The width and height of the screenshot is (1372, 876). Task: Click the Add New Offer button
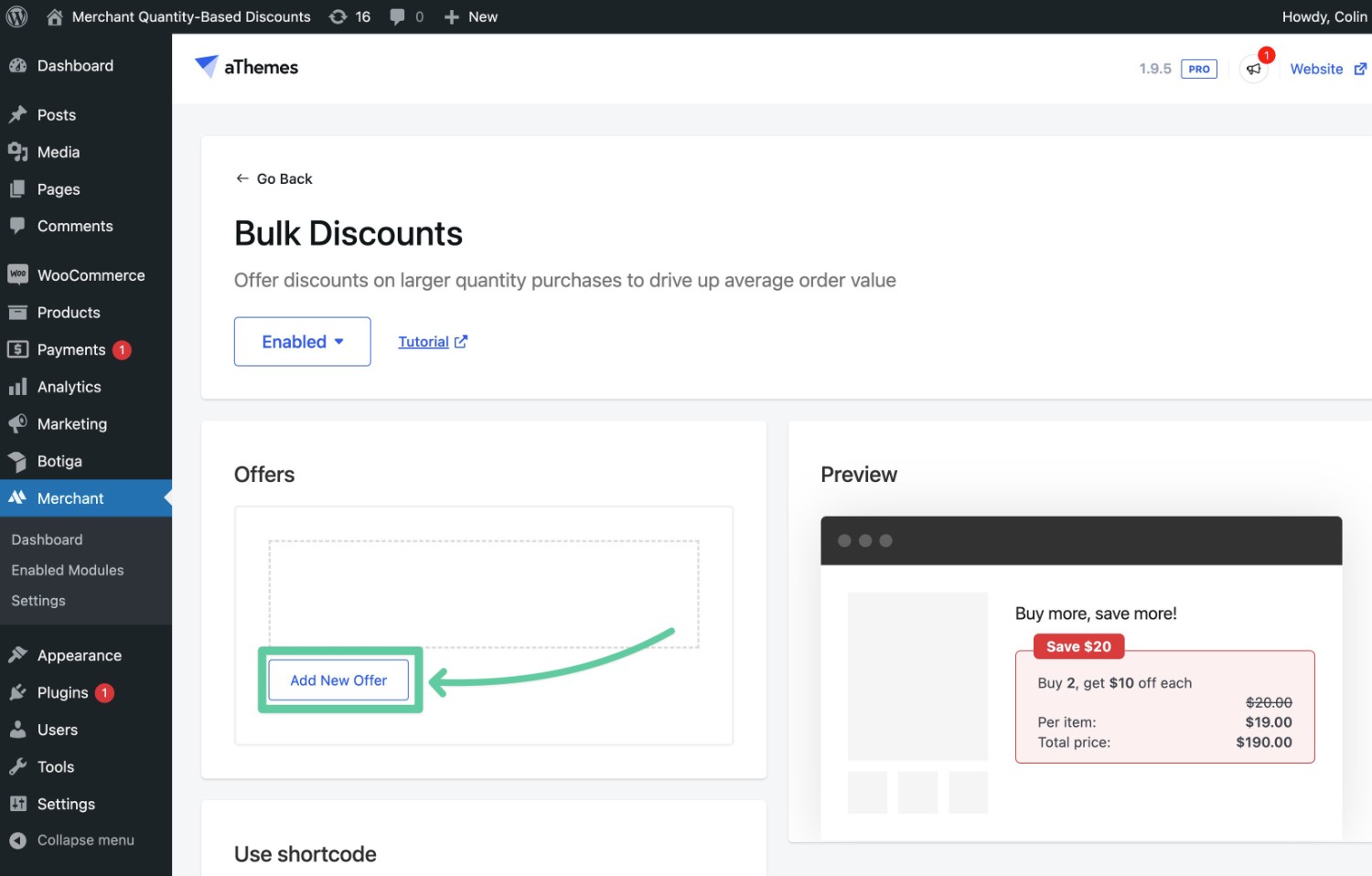(338, 680)
